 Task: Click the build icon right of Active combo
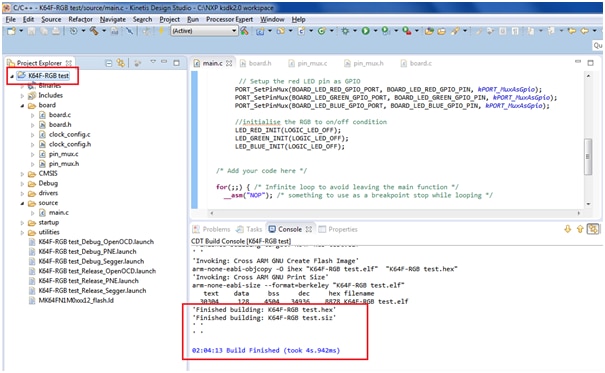click(244, 31)
